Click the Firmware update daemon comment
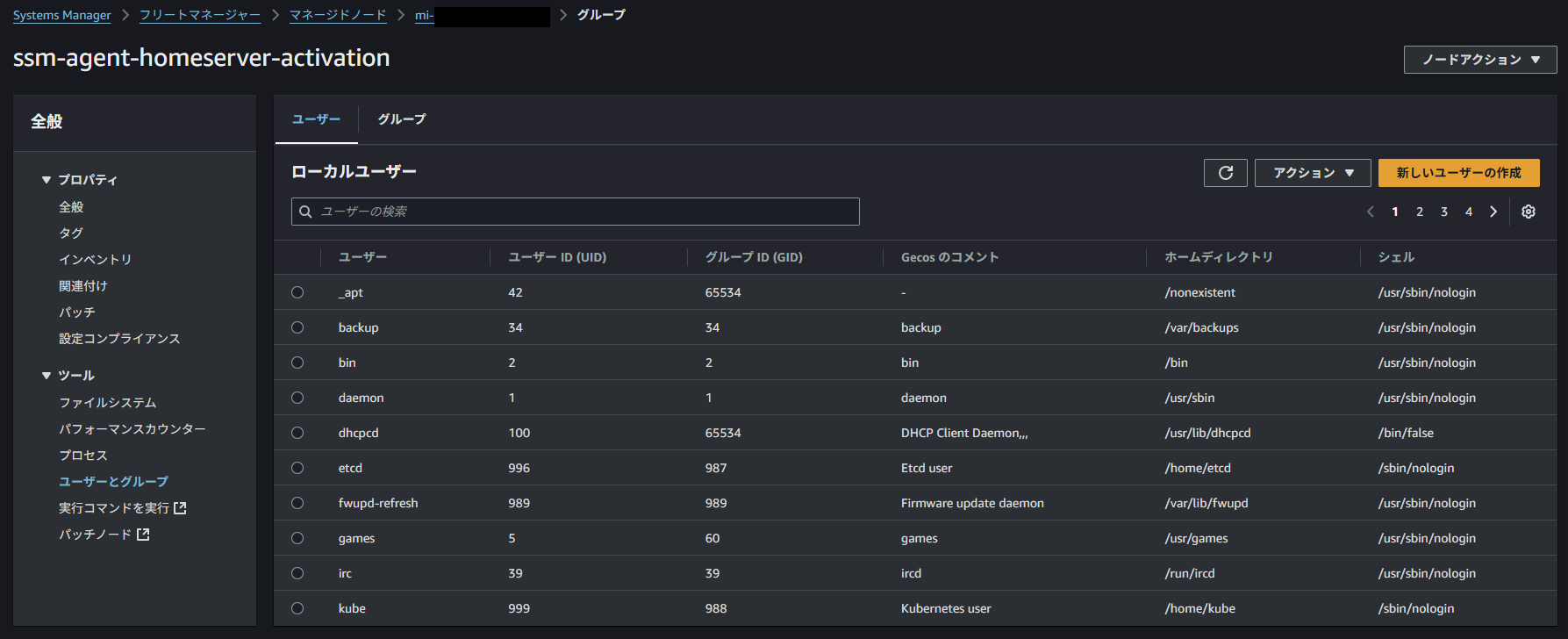This screenshot has height=639, width=1568. (972, 503)
